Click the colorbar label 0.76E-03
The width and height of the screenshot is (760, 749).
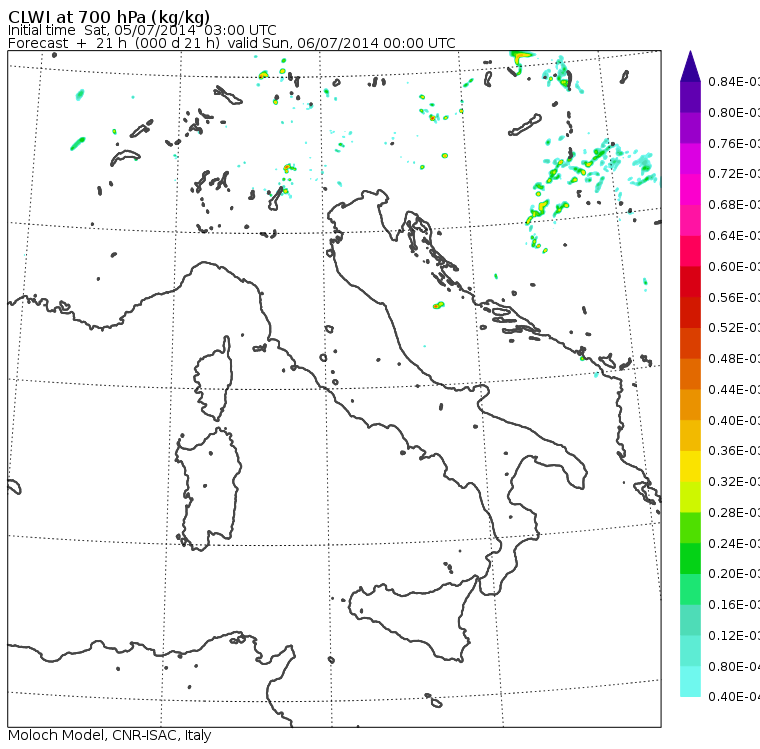[734, 143]
